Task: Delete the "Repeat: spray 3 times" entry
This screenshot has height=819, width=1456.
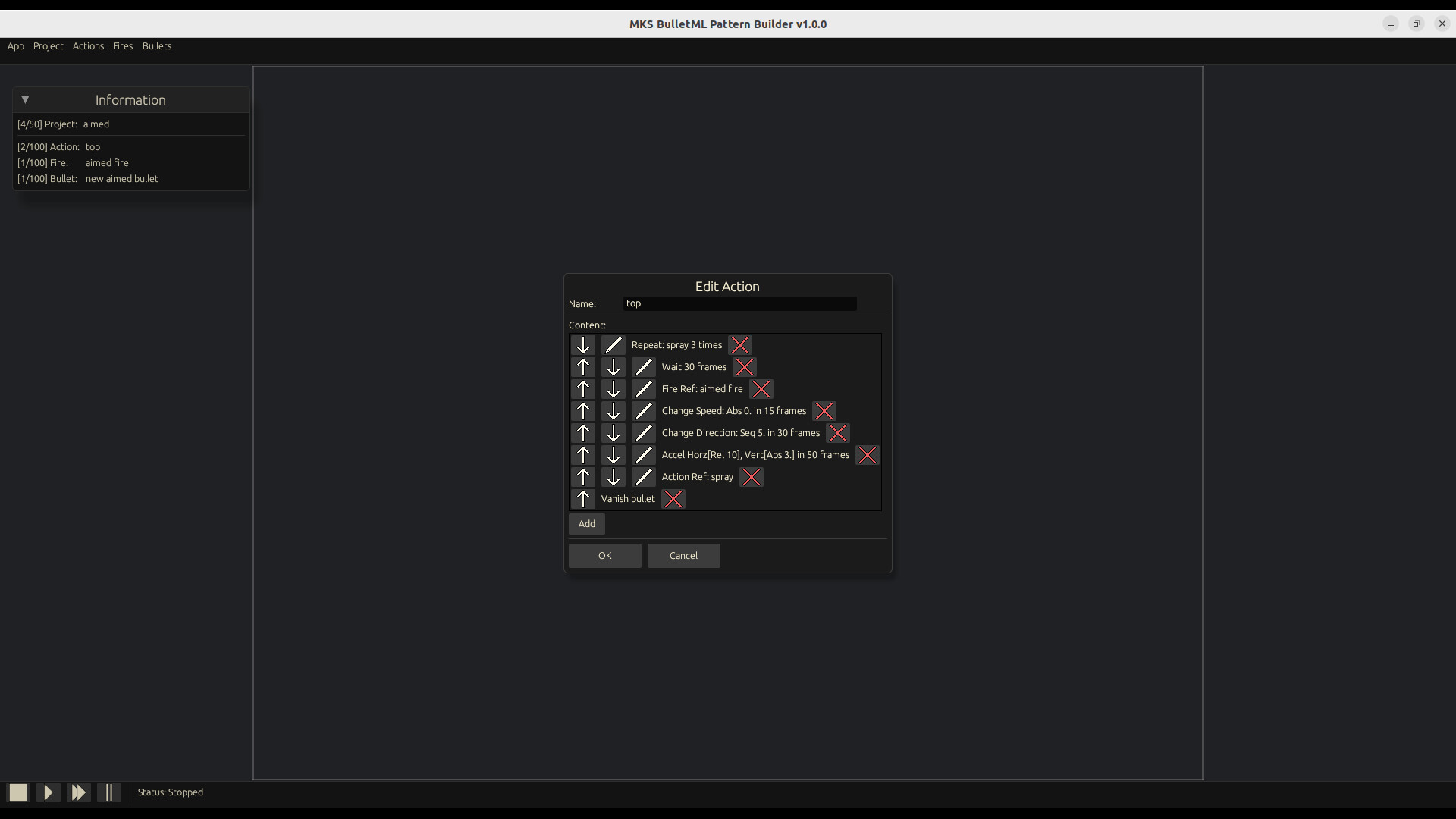Action: pyautogui.click(x=740, y=344)
